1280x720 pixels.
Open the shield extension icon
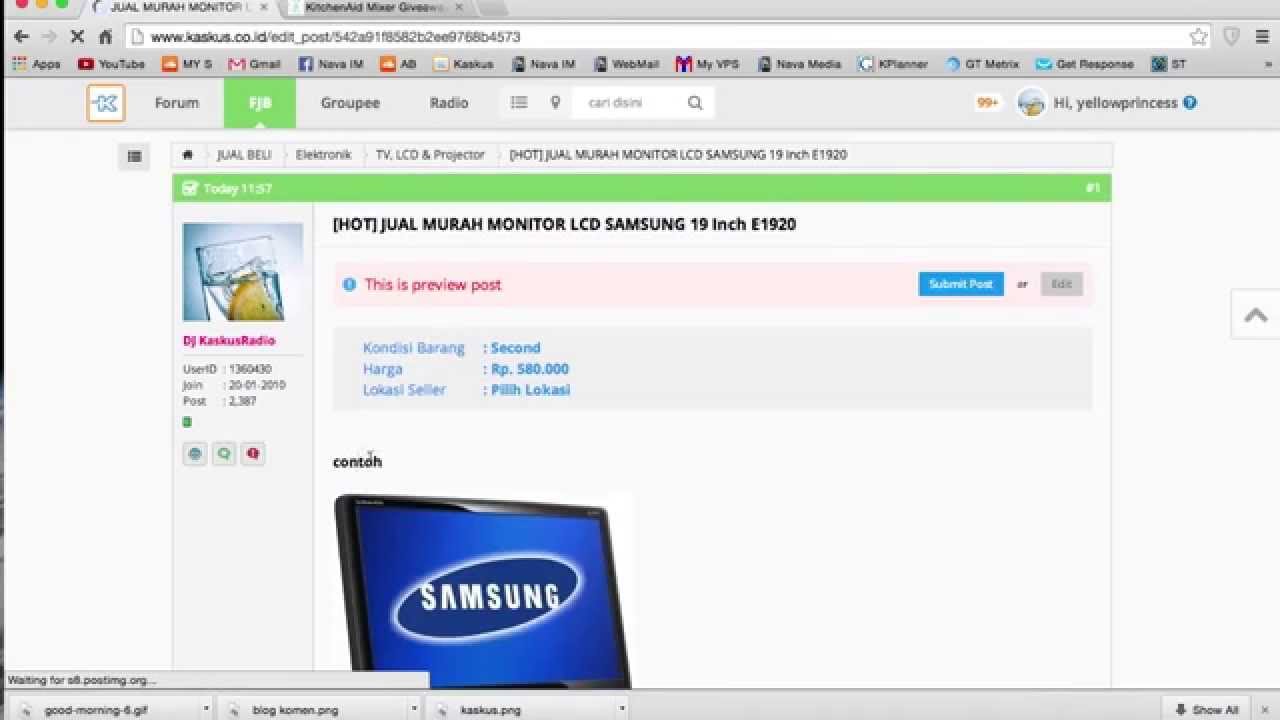click(1232, 37)
